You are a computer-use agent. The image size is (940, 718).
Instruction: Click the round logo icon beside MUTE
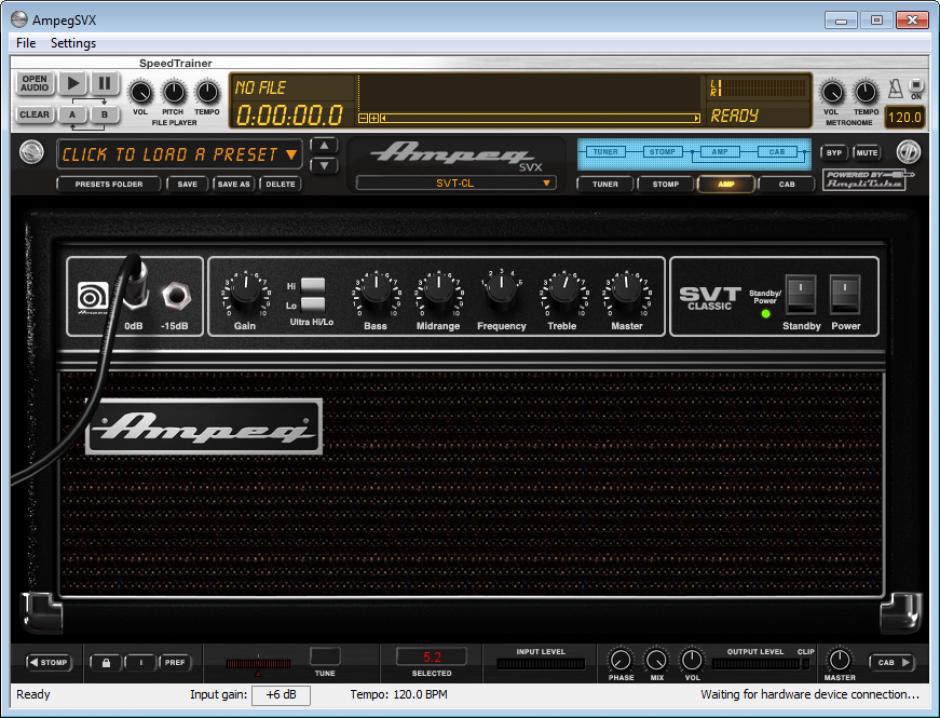(x=908, y=152)
